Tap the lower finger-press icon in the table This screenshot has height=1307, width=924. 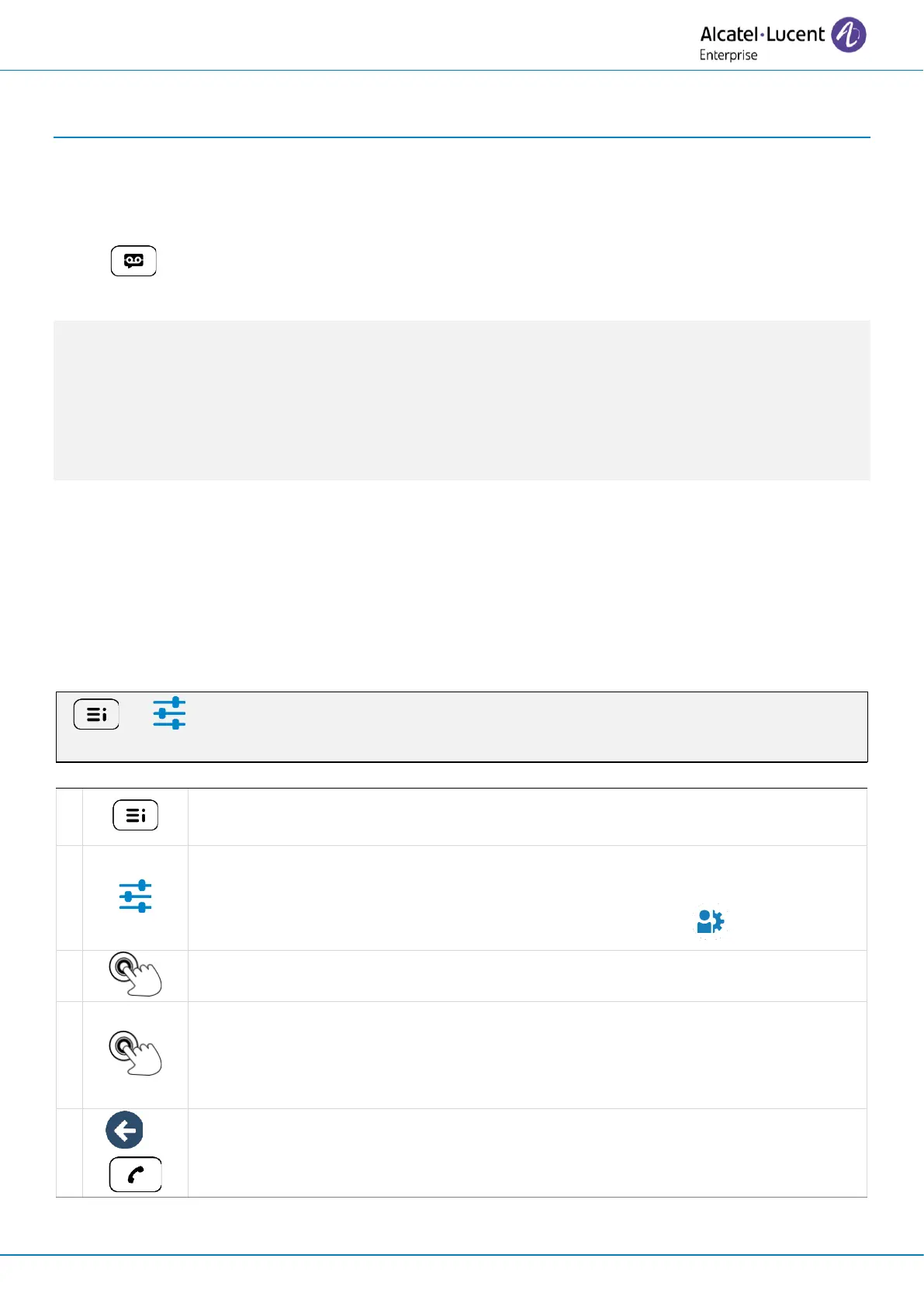pos(135,1052)
